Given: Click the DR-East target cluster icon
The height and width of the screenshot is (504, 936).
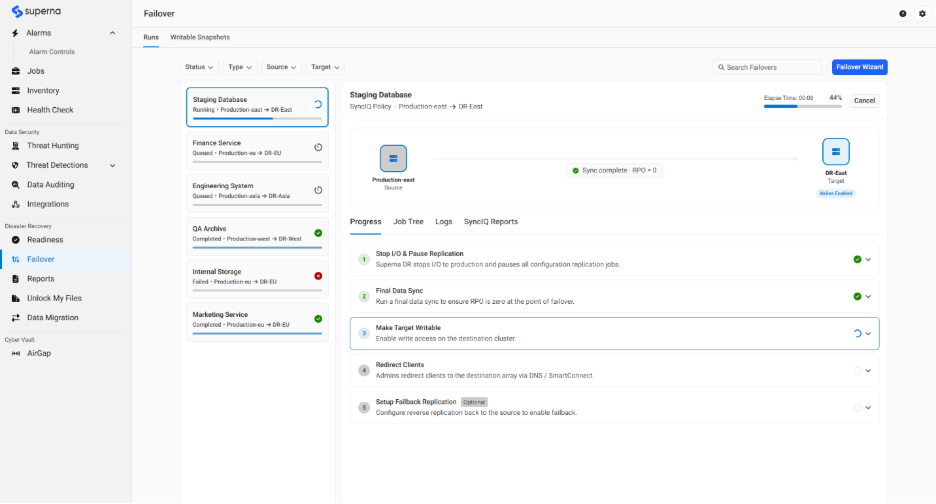Looking at the screenshot, I should pos(836,152).
